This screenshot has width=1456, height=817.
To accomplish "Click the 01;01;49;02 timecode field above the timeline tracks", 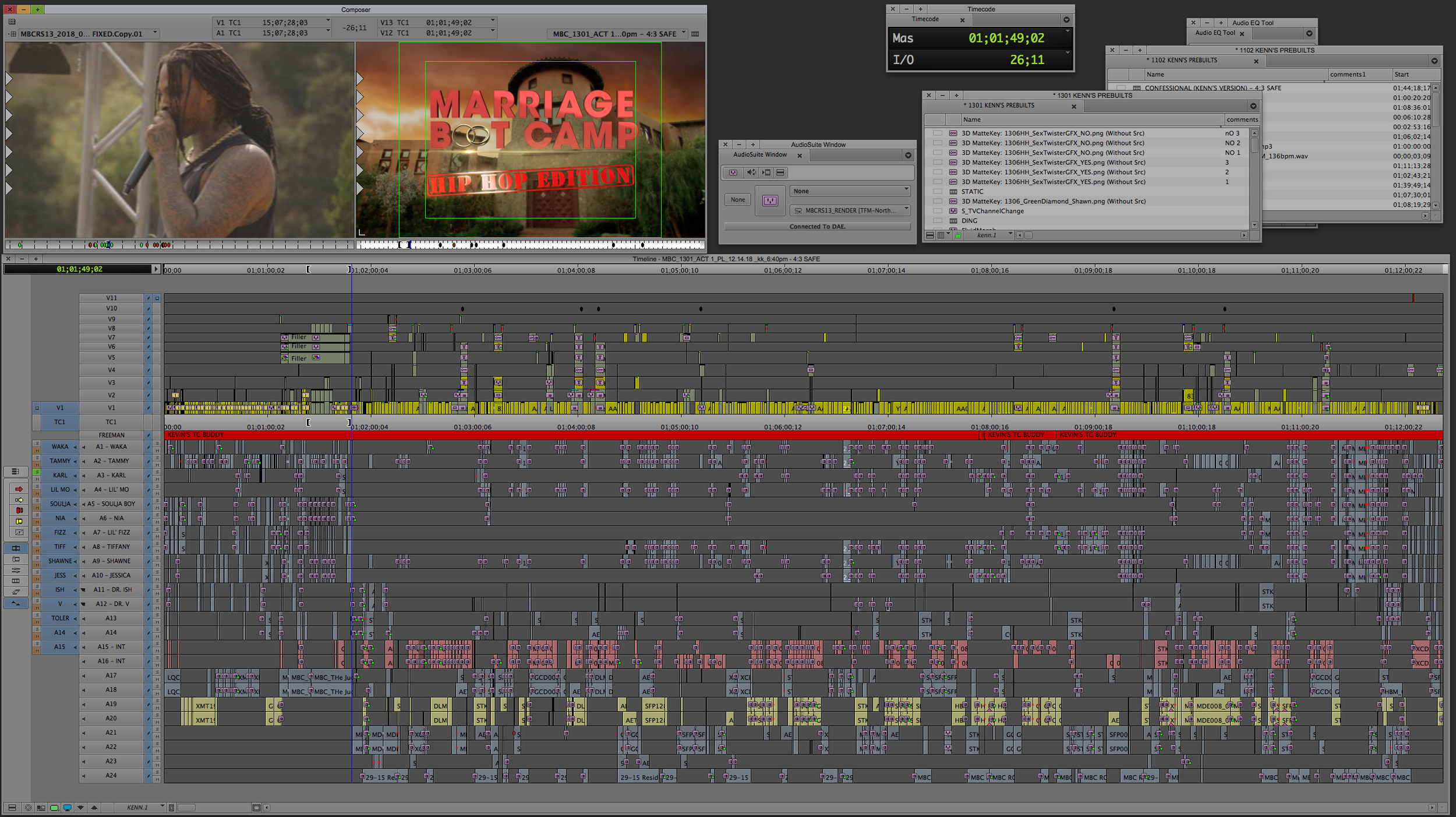I will pyautogui.click(x=78, y=269).
